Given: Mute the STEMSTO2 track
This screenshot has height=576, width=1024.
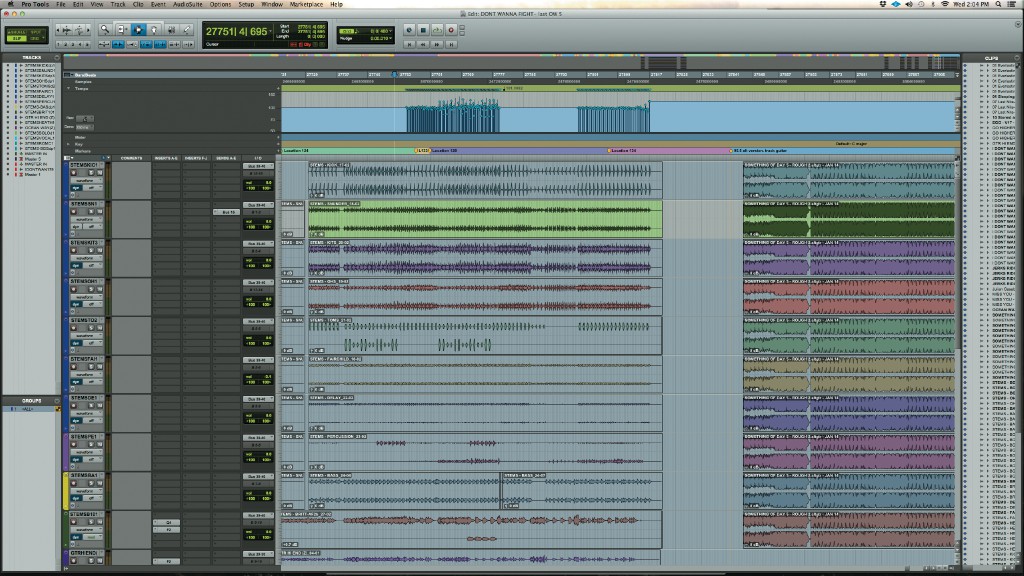Looking at the screenshot, I should pyautogui.click(x=99, y=328).
